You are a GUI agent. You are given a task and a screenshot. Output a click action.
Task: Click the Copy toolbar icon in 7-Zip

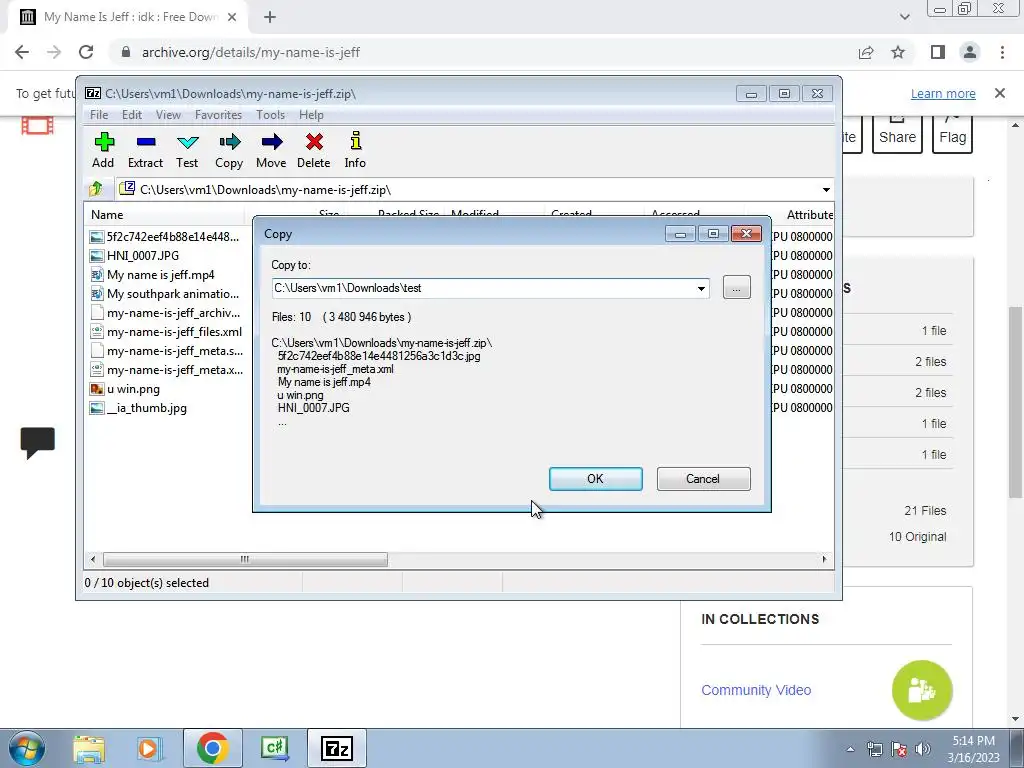pyautogui.click(x=229, y=150)
